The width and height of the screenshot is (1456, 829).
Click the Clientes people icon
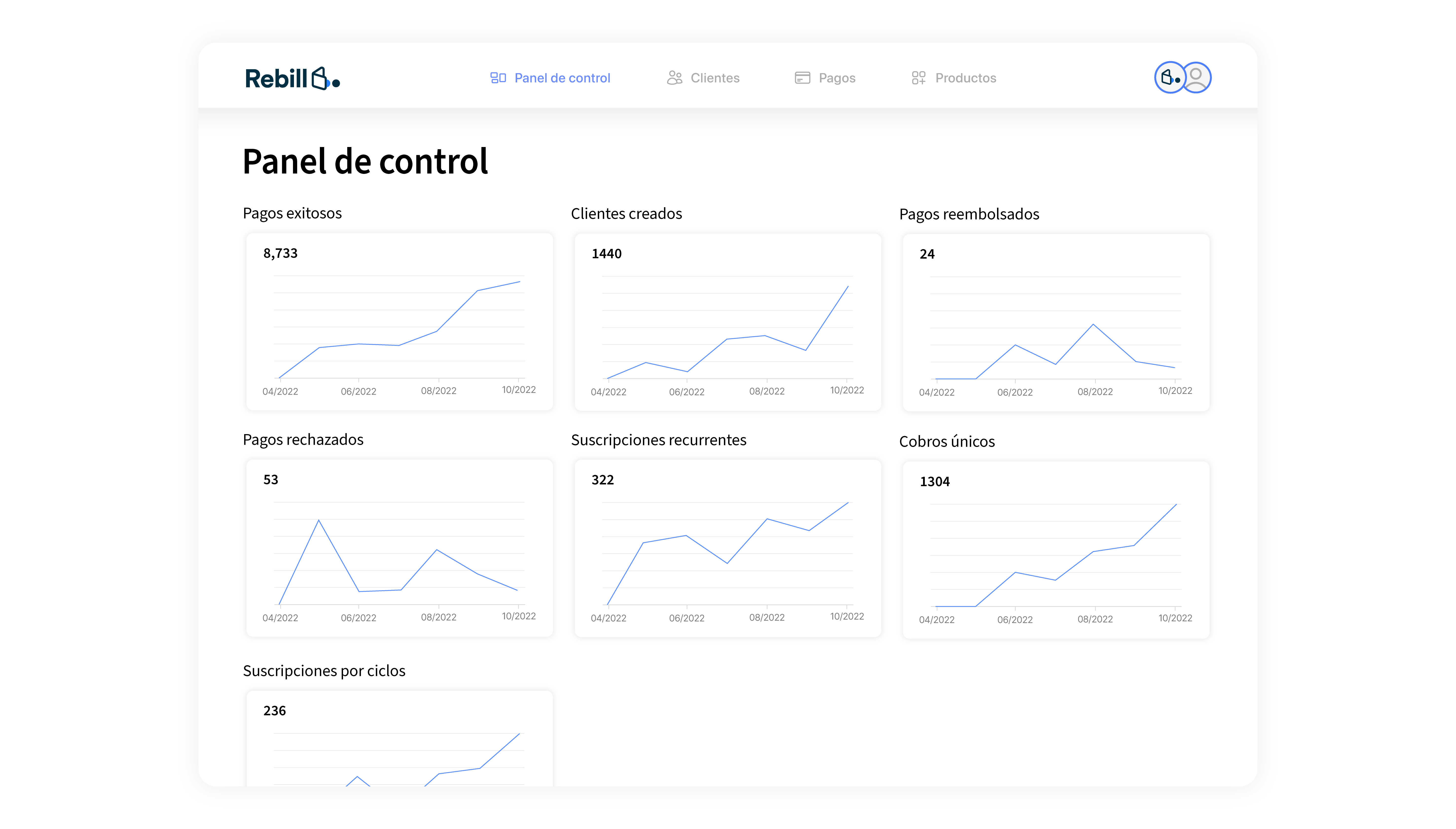(674, 78)
